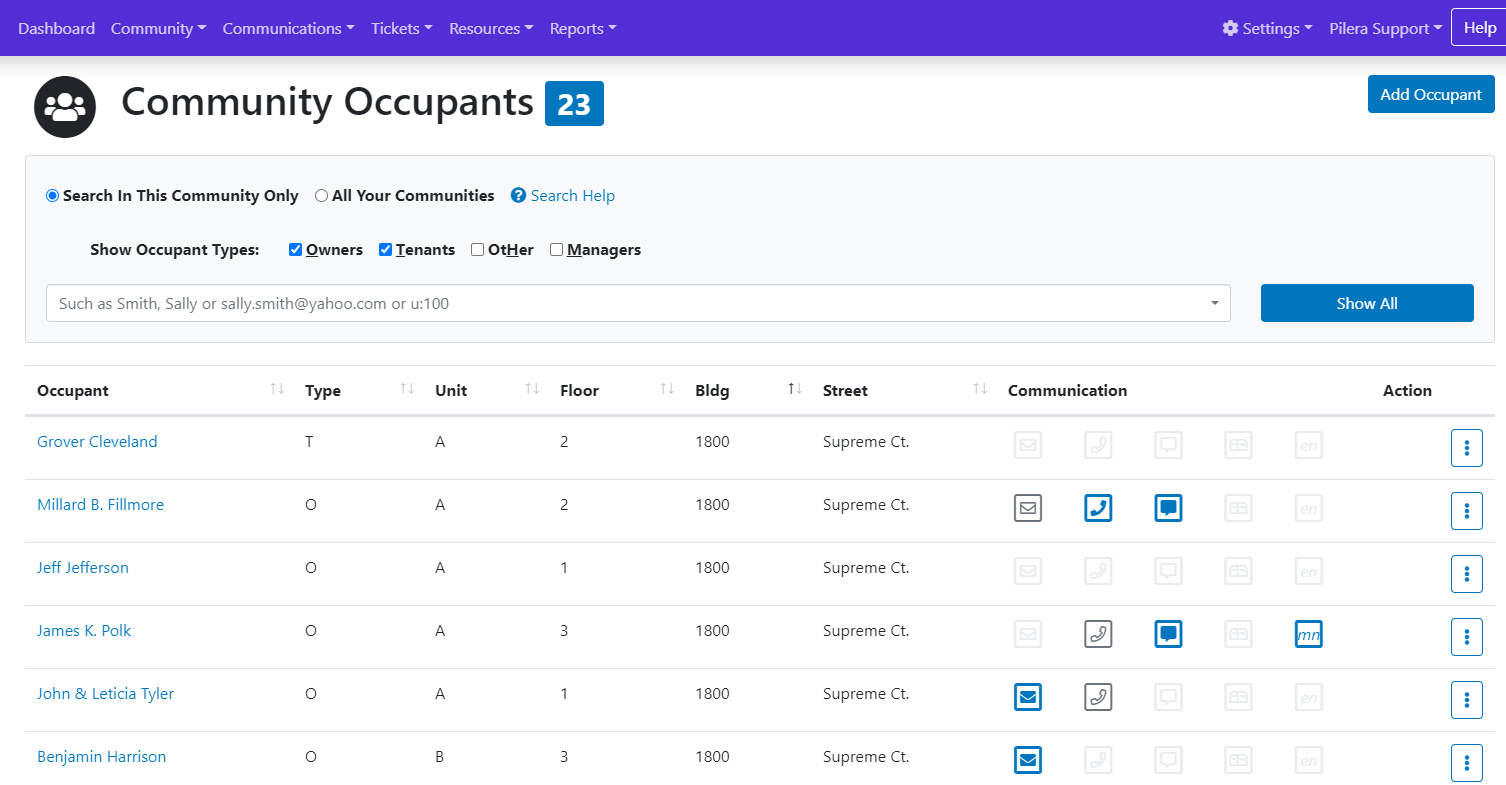
Task: Uncheck the Owners occupant type
Action: pyautogui.click(x=295, y=249)
